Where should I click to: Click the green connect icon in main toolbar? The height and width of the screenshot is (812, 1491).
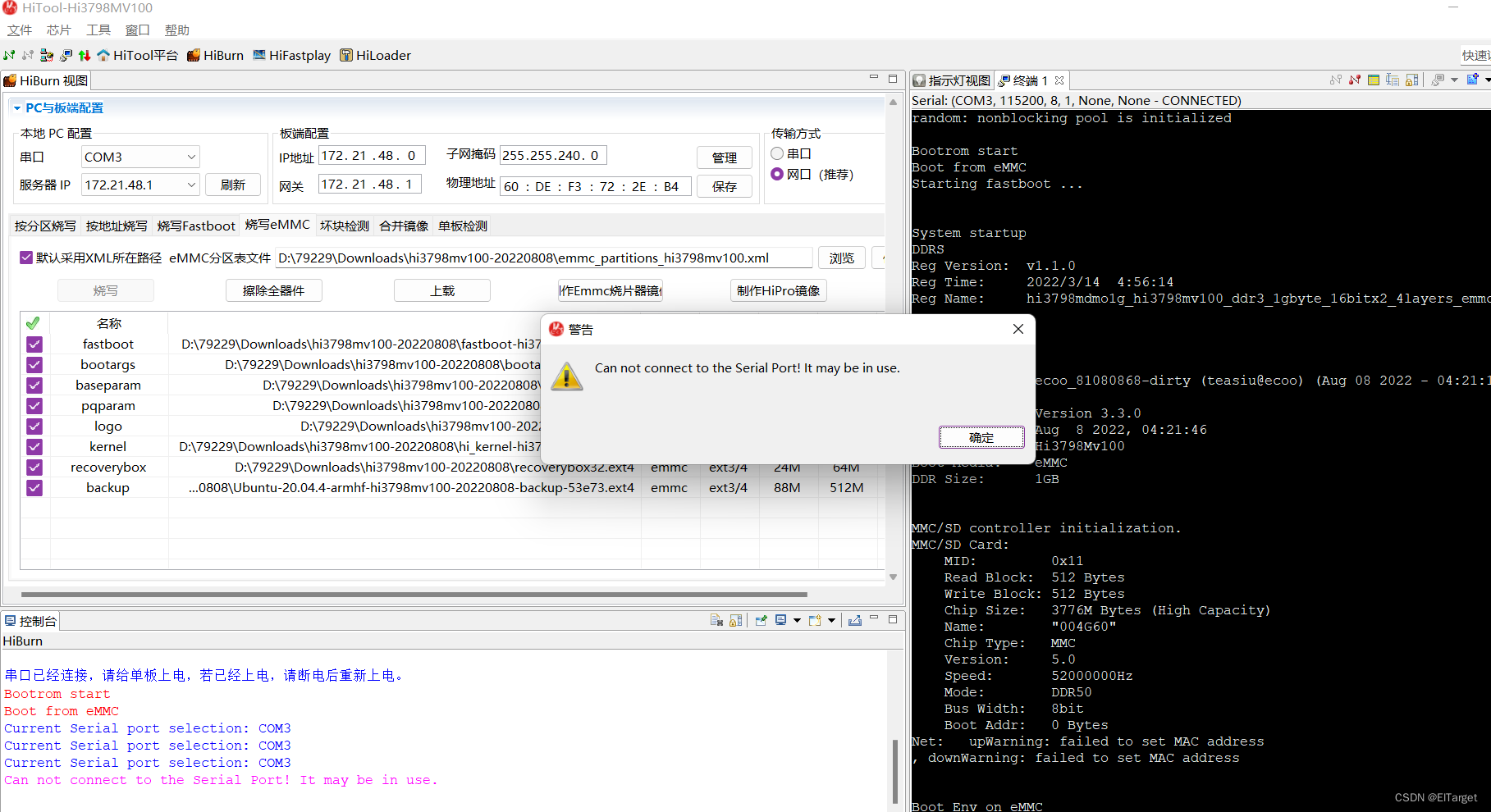(9, 55)
